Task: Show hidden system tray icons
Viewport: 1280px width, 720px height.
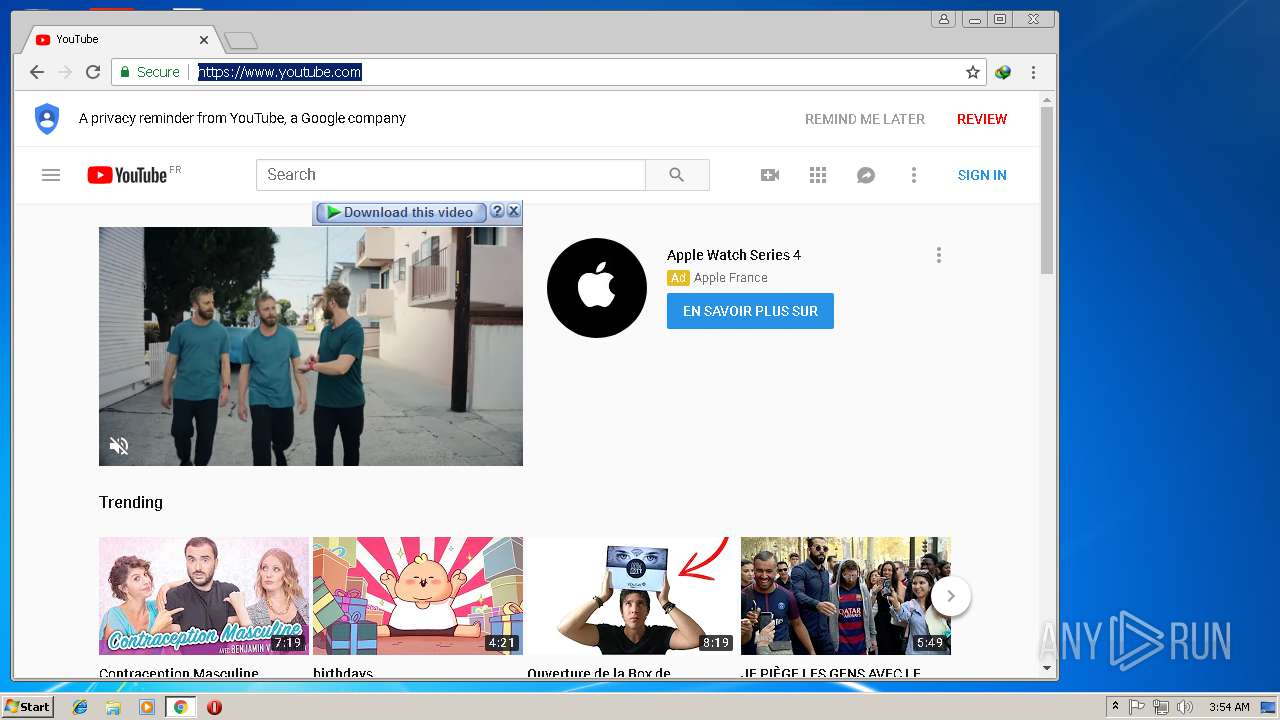Action: coord(1115,707)
